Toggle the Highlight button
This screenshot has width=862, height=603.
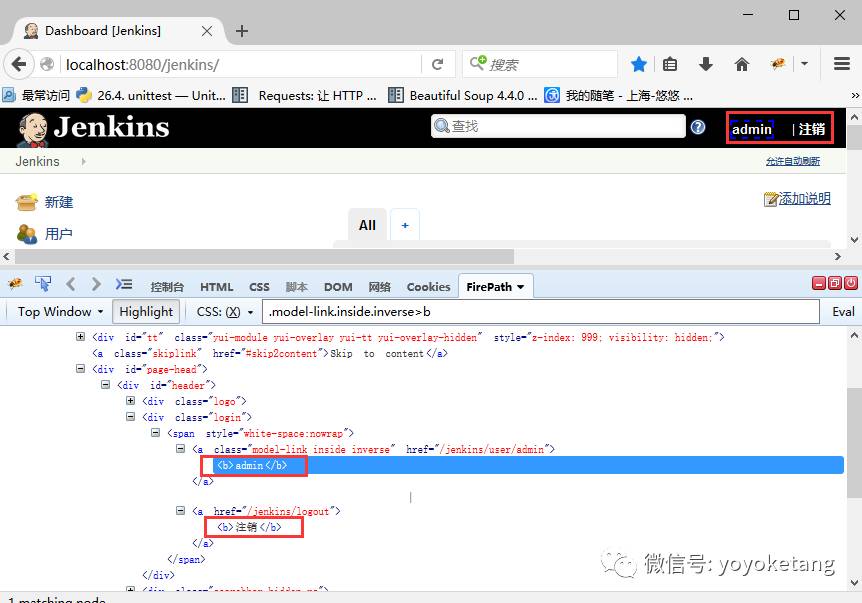coord(146,312)
